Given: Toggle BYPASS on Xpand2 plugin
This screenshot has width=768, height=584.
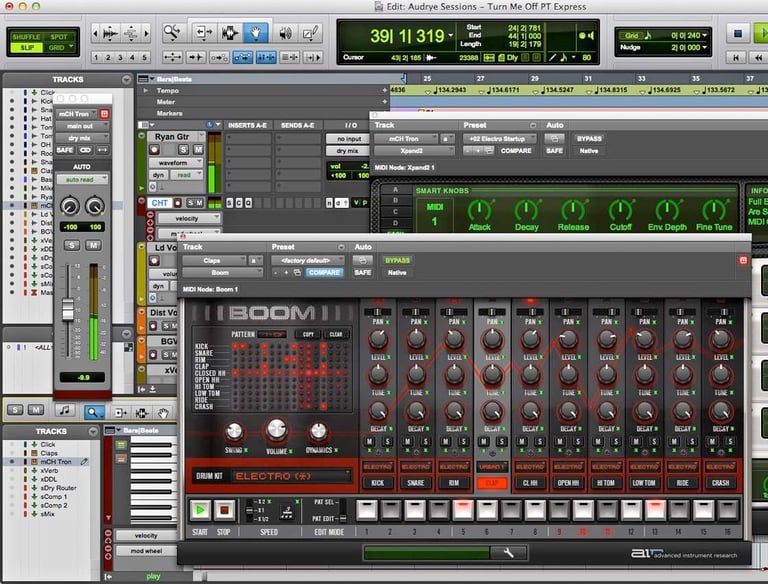Looking at the screenshot, I should pyautogui.click(x=589, y=139).
